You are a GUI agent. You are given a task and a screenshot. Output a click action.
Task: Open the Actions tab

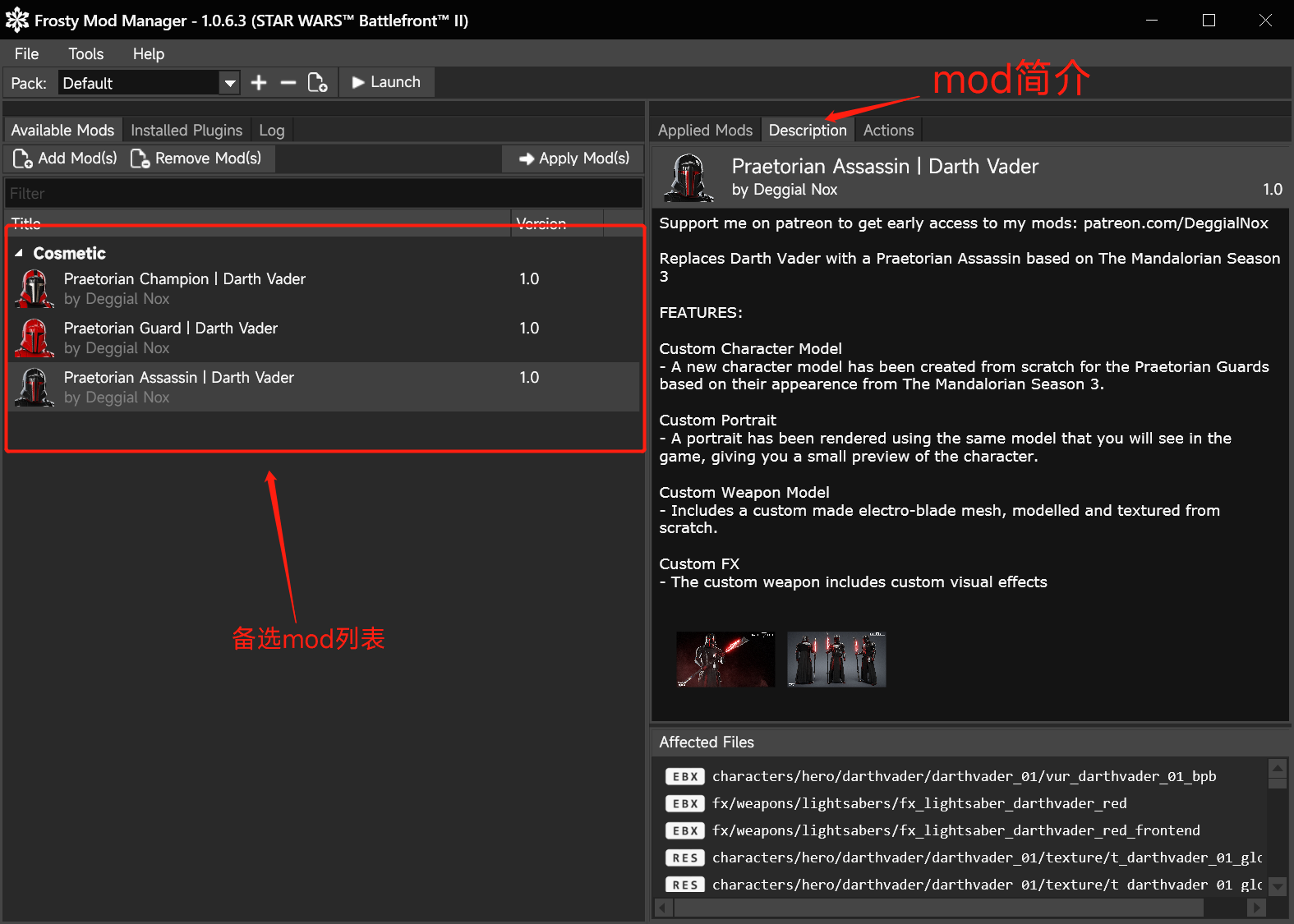point(888,130)
